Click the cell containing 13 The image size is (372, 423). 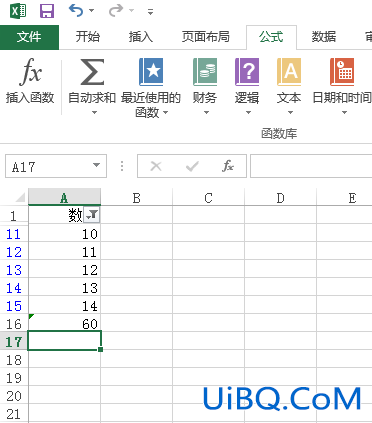click(64, 288)
